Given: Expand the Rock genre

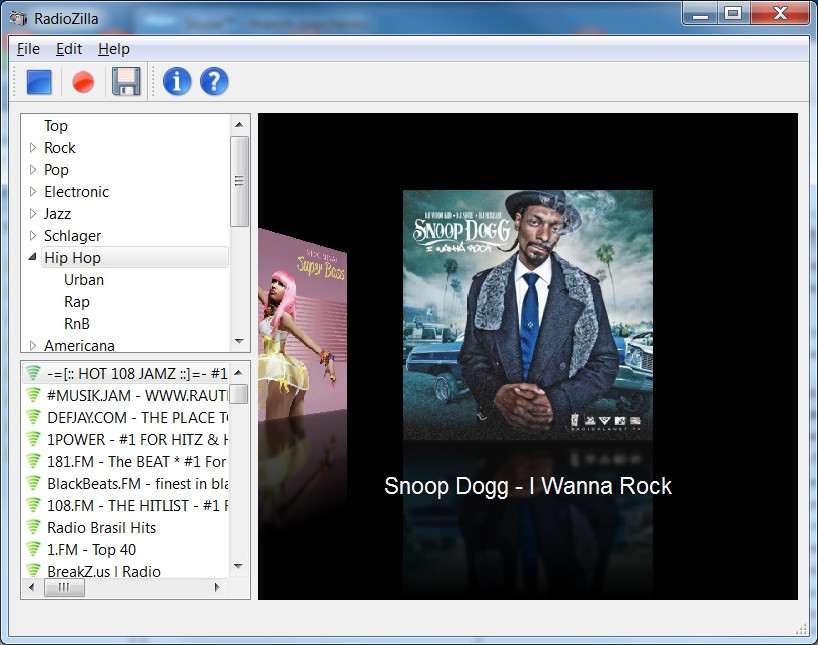Looking at the screenshot, I should pyautogui.click(x=33, y=148).
